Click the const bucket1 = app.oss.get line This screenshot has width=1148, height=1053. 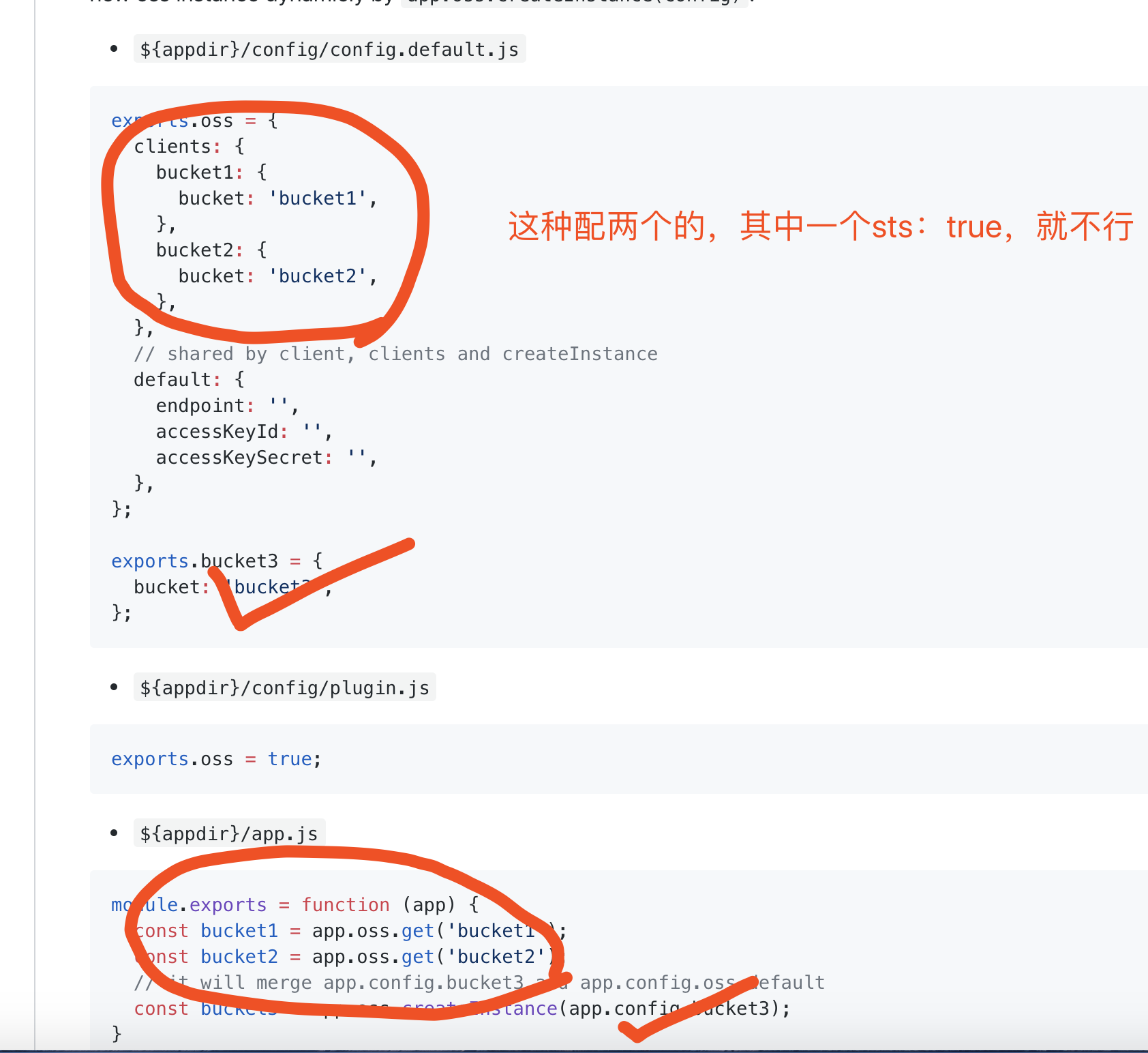point(350,931)
